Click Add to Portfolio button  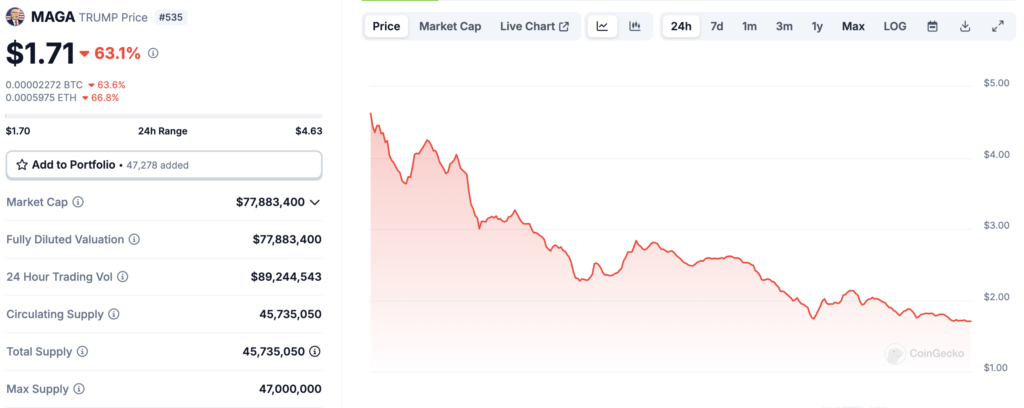164,165
